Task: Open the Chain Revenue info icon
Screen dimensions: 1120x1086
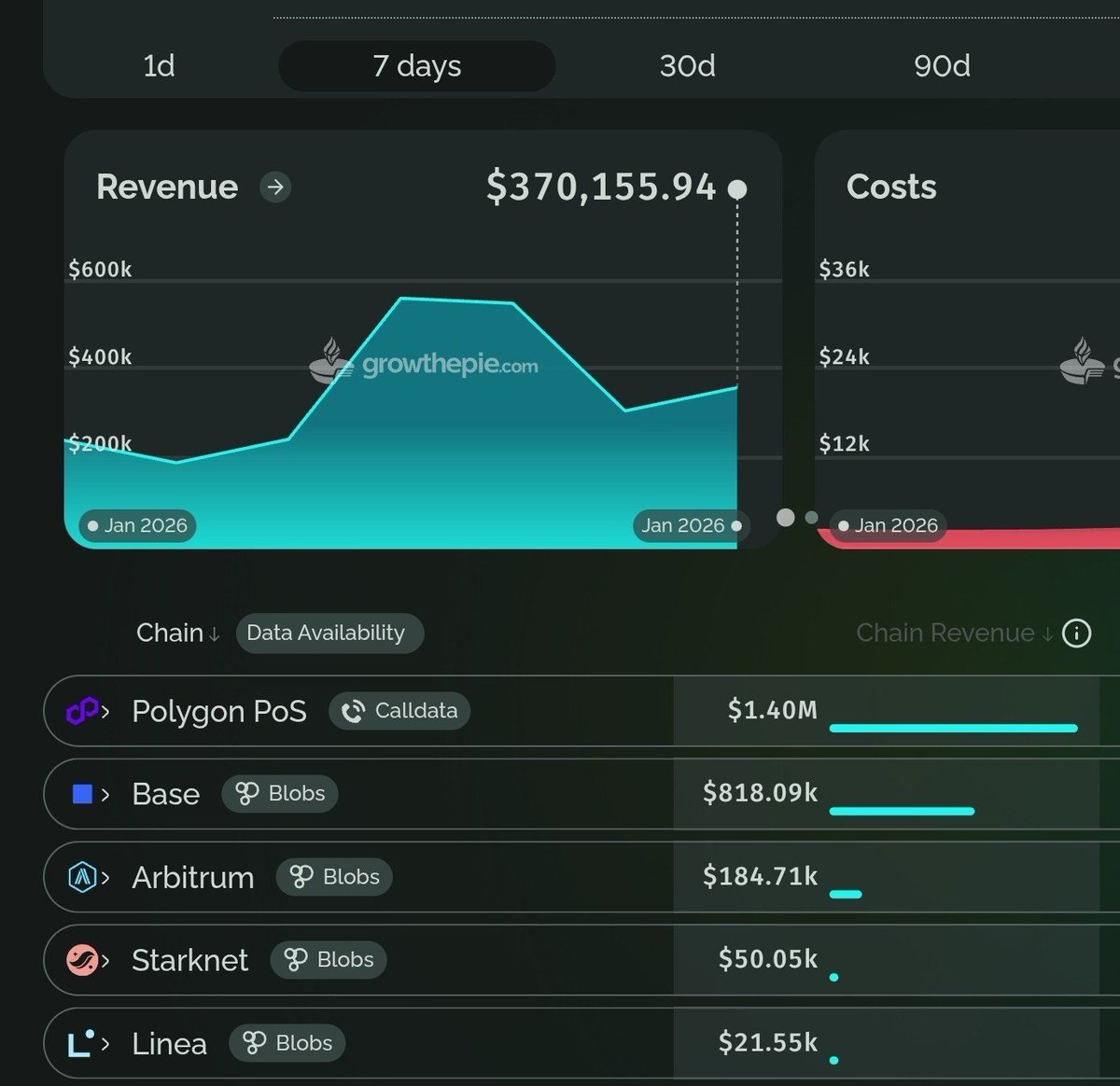Action: (x=1077, y=634)
